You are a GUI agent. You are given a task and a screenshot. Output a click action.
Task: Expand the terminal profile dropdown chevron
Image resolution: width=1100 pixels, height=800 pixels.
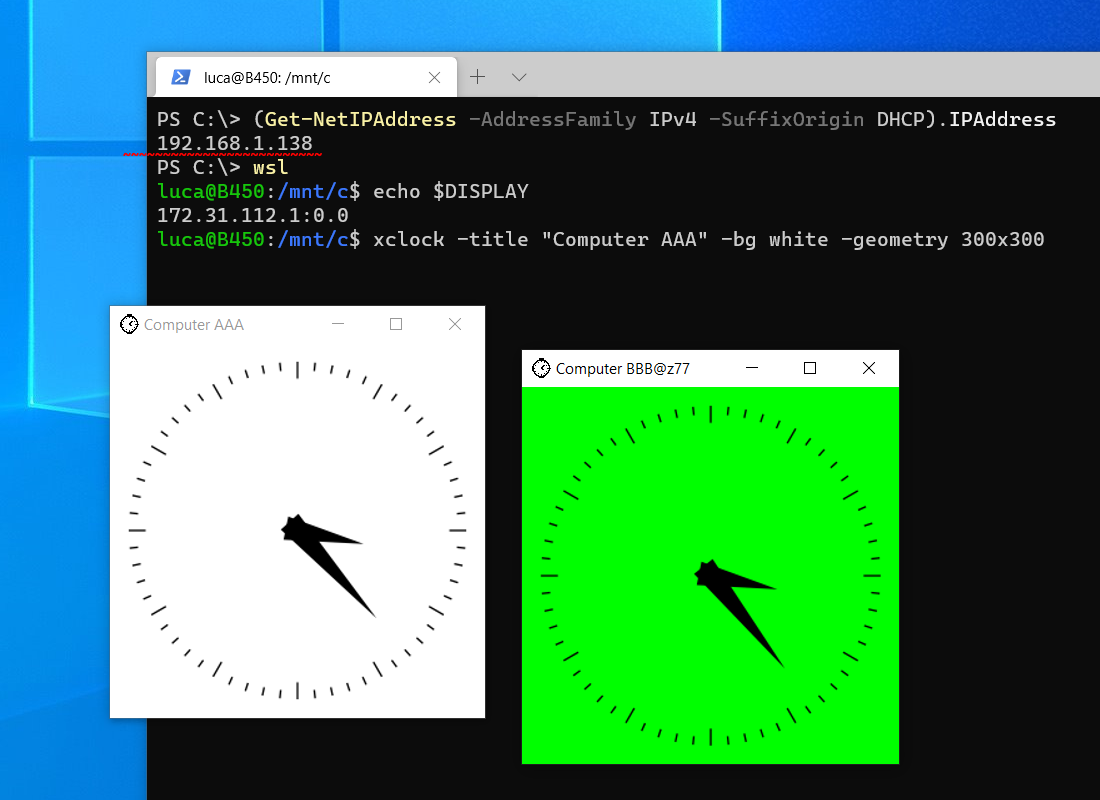coord(519,77)
